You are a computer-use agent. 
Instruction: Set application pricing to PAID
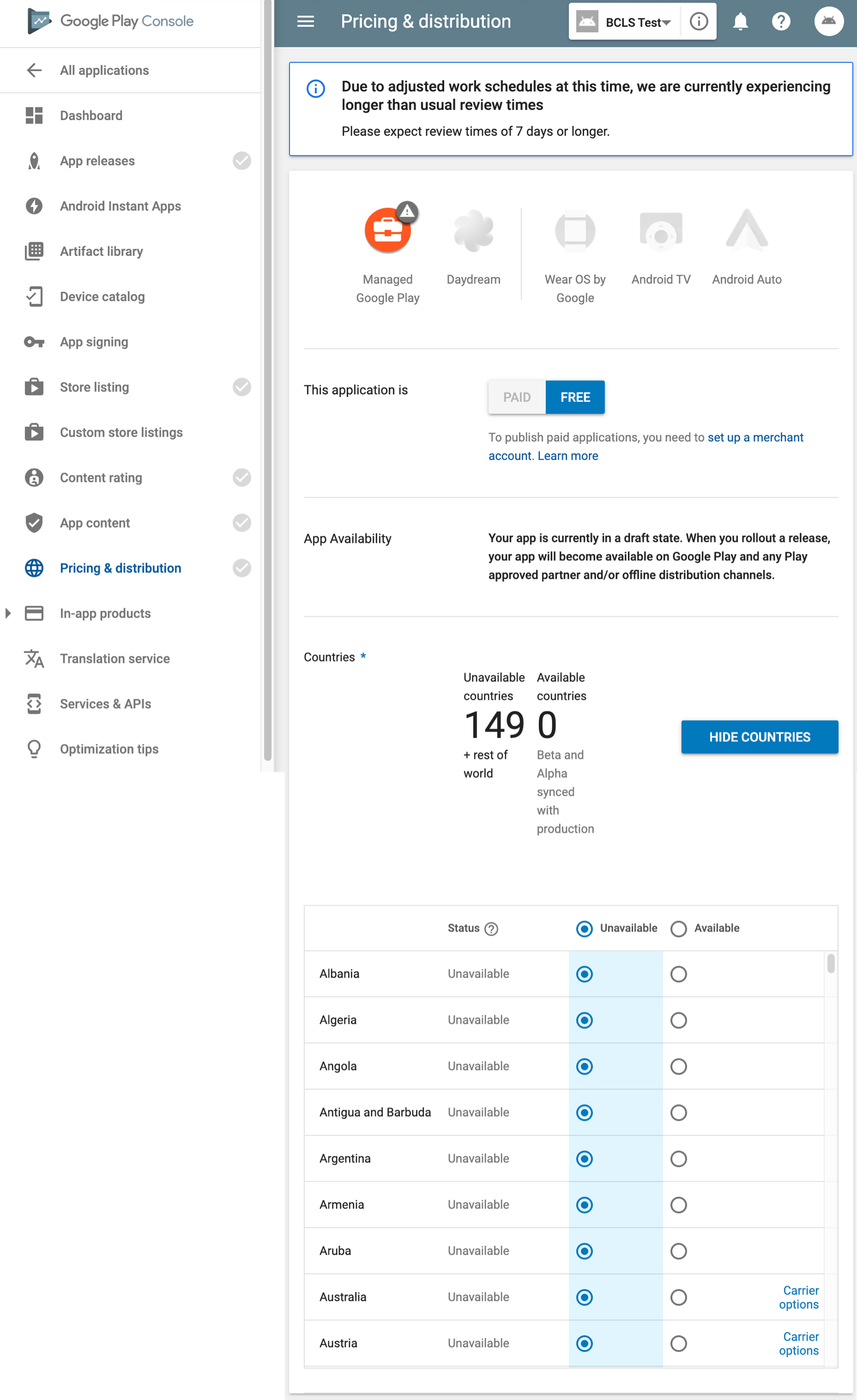[x=517, y=397]
